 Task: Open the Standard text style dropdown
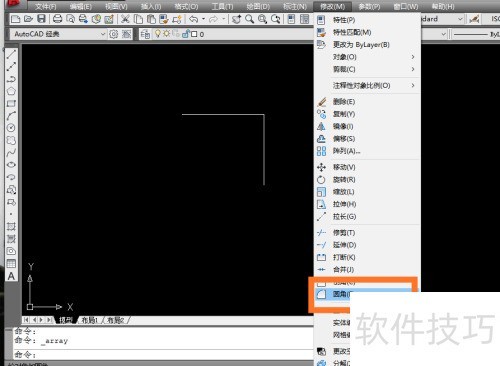click(x=460, y=19)
